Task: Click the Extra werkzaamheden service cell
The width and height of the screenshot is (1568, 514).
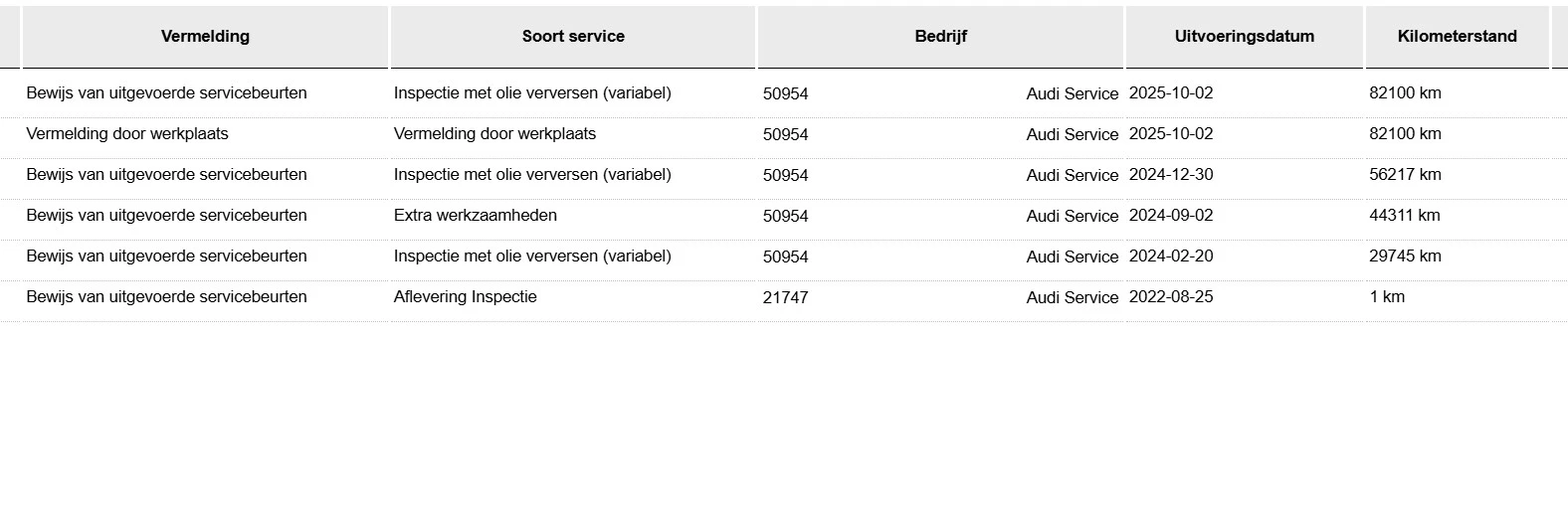Action: pos(475,216)
